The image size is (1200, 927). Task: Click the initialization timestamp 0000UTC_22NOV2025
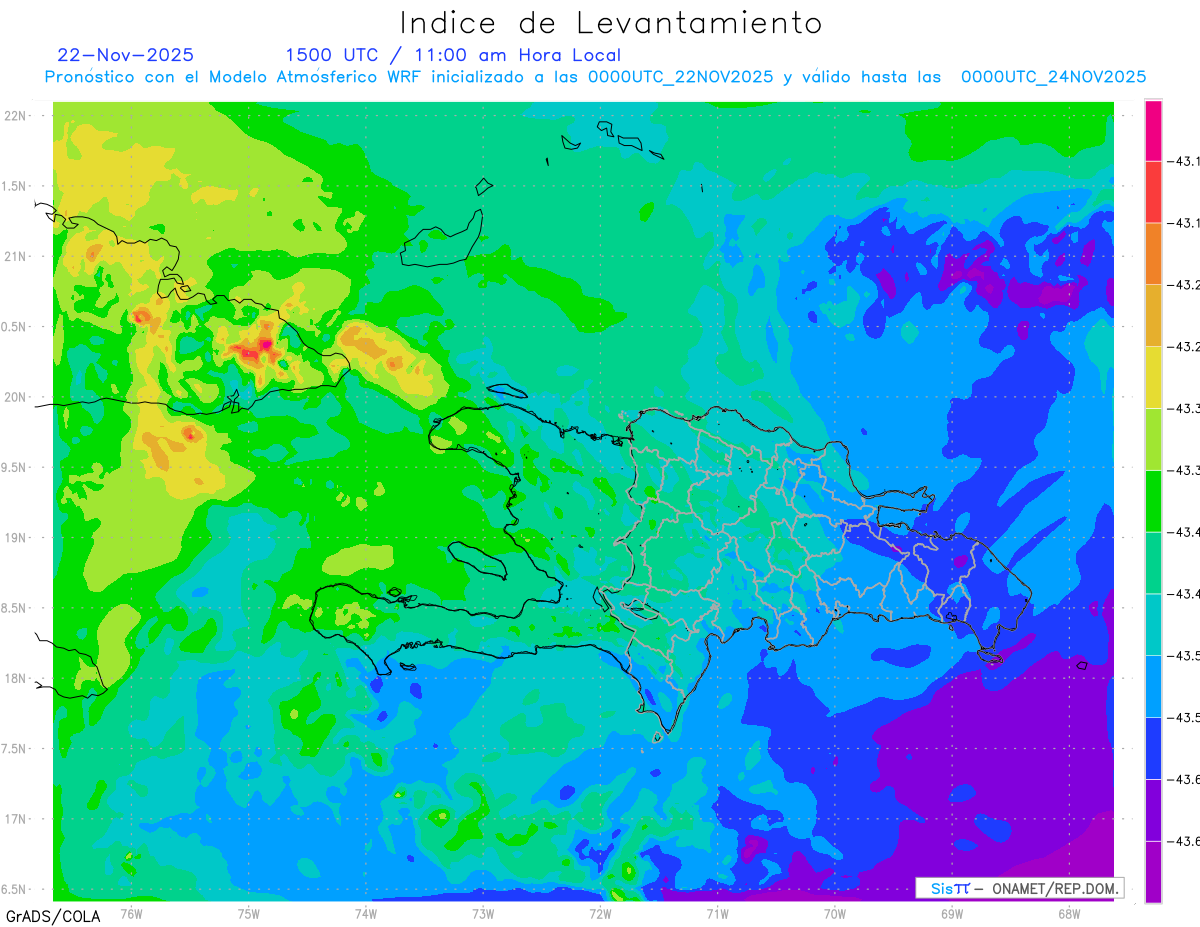point(680,78)
